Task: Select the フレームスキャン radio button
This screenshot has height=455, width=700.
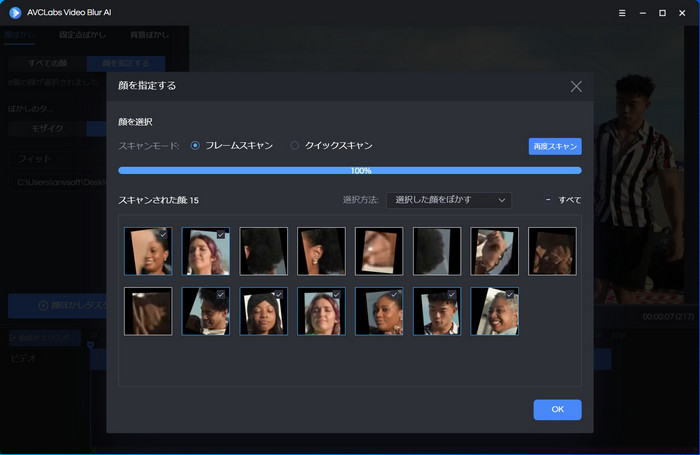Action: [x=195, y=146]
